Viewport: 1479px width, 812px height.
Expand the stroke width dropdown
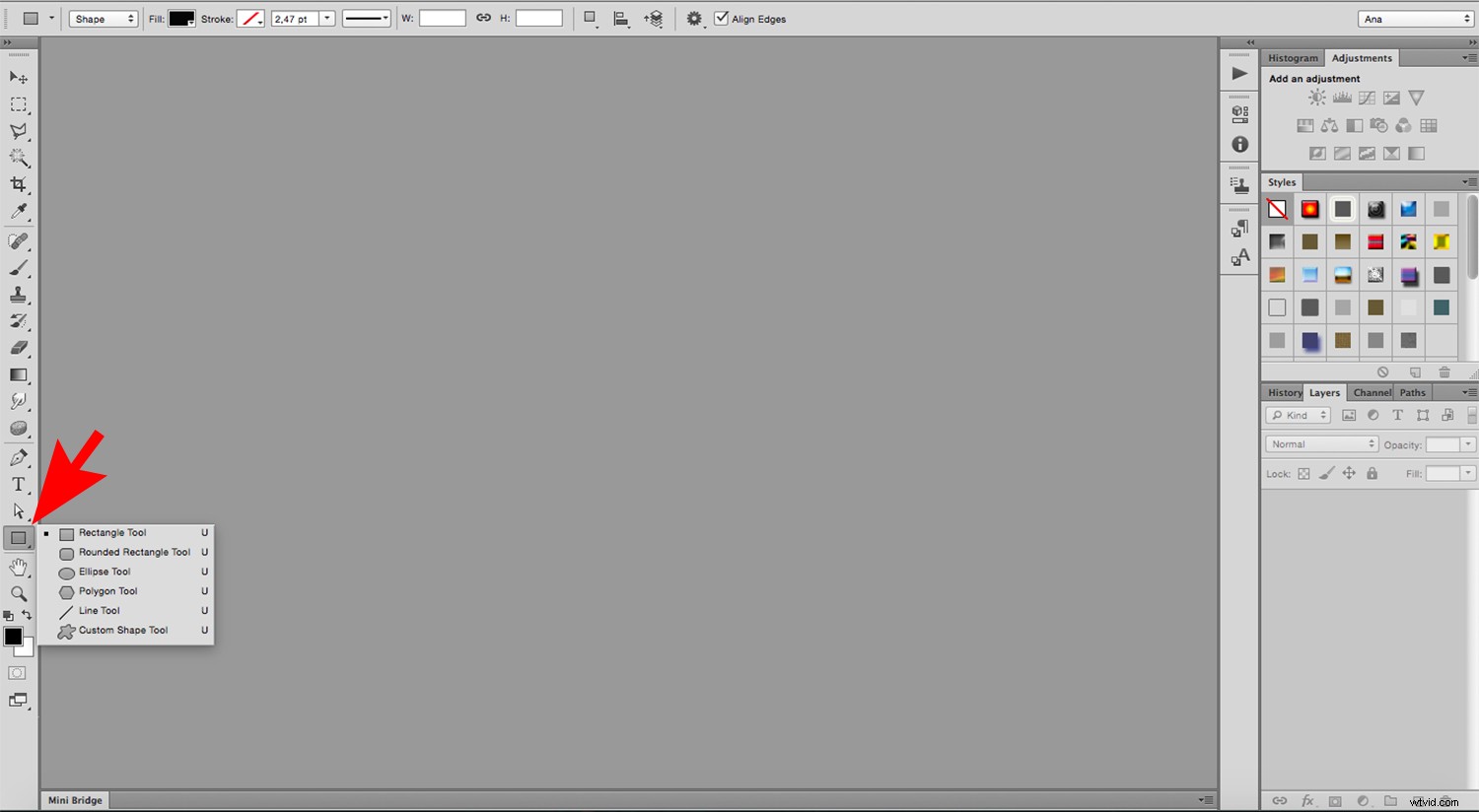click(x=327, y=18)
